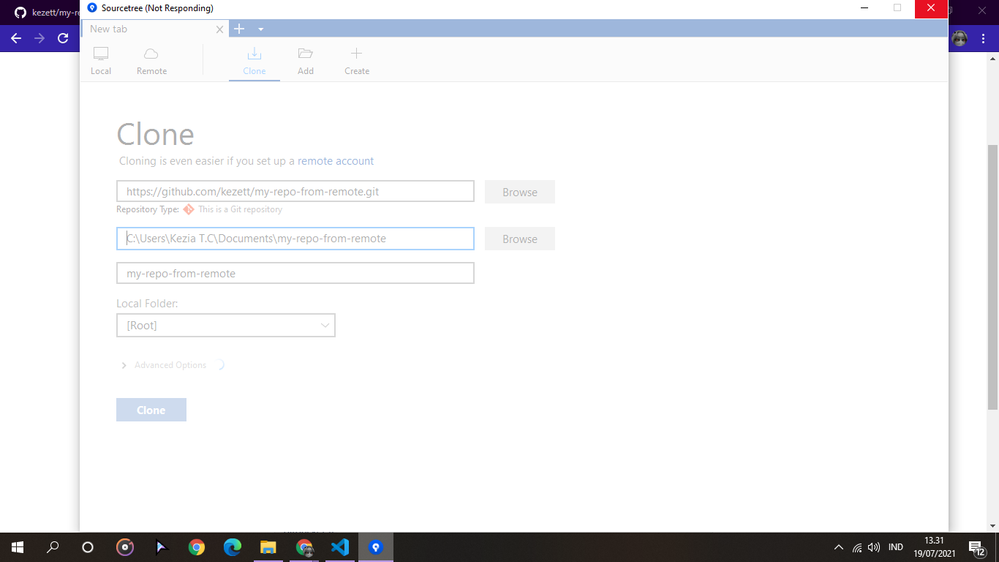Reload the browser page

pyautogui.click(x=63, y=38)
